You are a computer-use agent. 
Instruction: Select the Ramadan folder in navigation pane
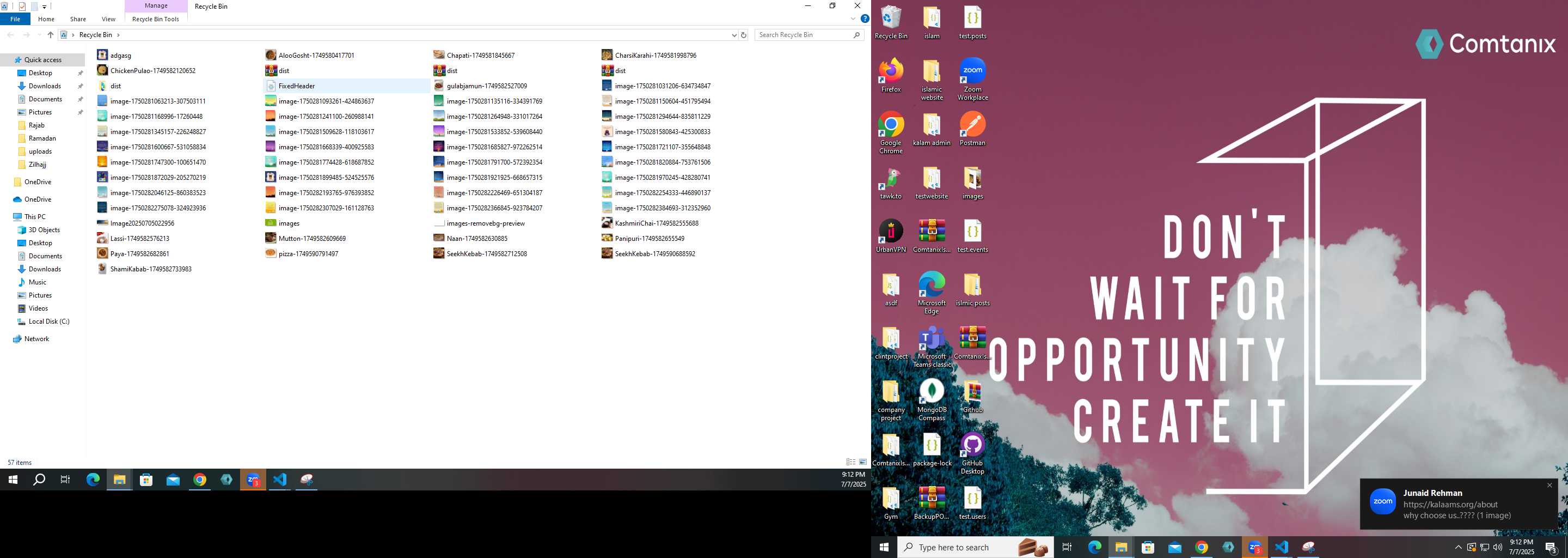(x=42, y=138)
